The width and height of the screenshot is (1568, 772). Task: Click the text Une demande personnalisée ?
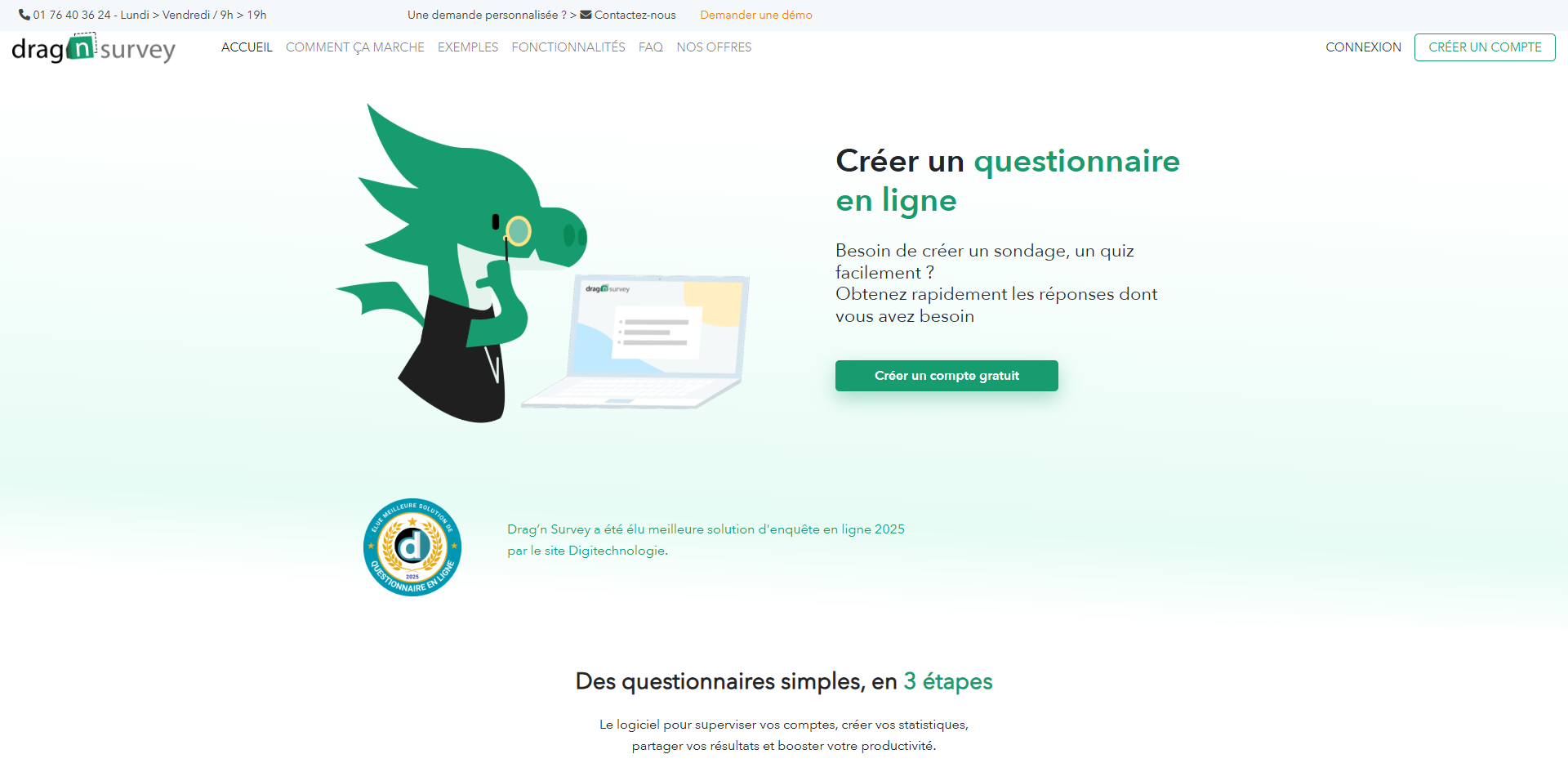487,15
